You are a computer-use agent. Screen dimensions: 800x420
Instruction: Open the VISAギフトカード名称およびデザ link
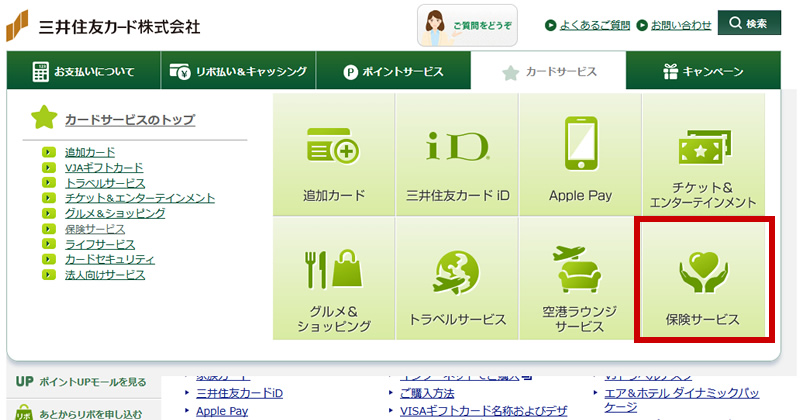(x=484, y=411)
